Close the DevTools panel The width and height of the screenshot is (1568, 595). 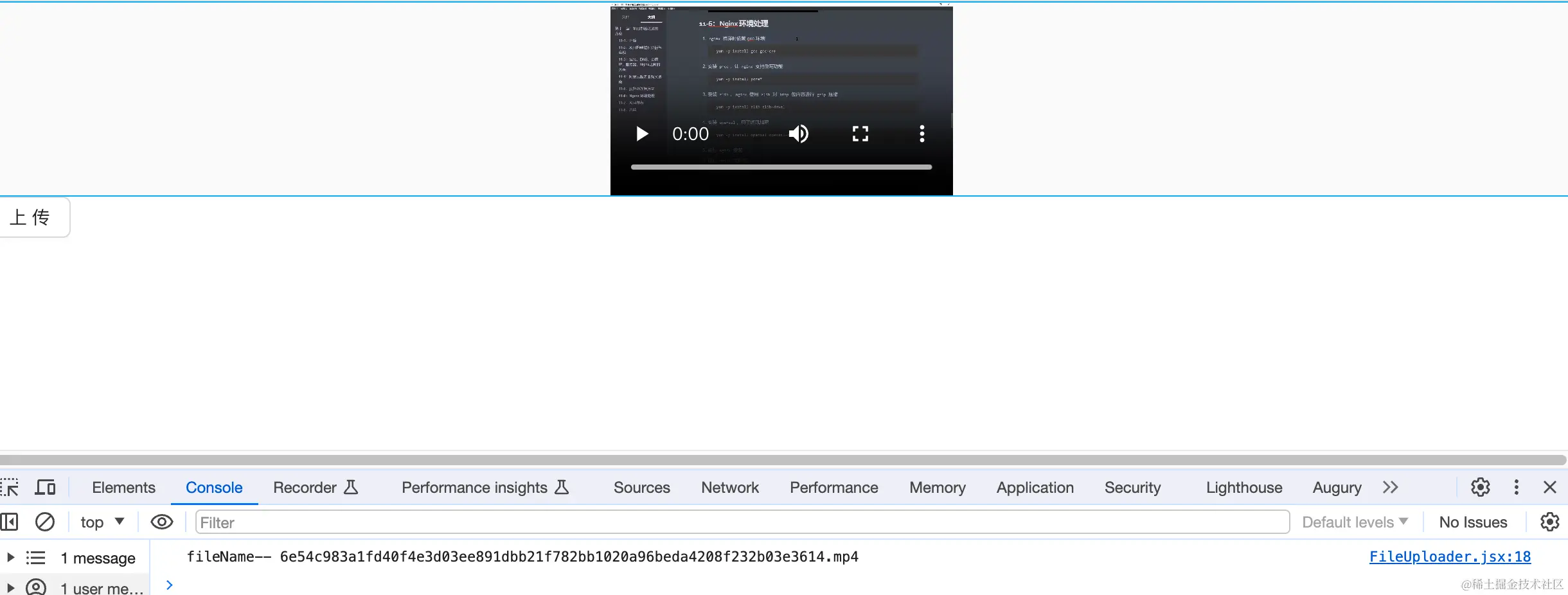(x=1550, y=487)
